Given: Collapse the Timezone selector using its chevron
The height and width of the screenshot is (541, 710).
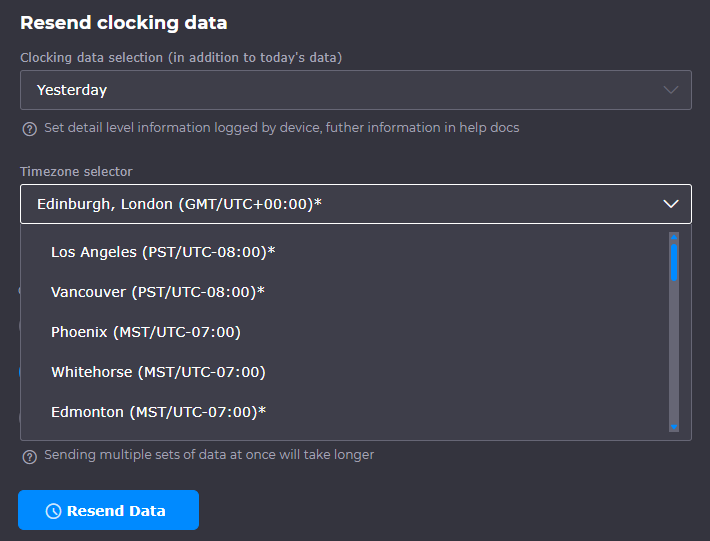Looking at the screenshot, I should [671, 204].
